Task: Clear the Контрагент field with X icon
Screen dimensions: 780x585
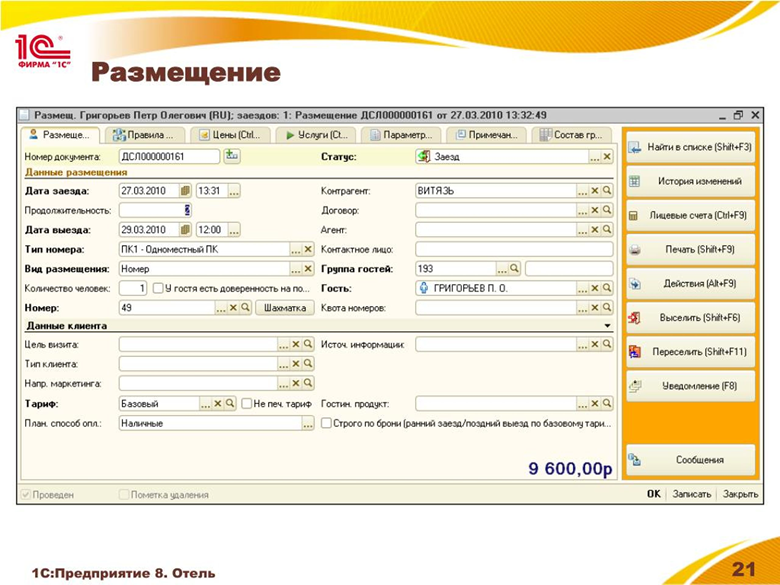Action: pos(594,191)
